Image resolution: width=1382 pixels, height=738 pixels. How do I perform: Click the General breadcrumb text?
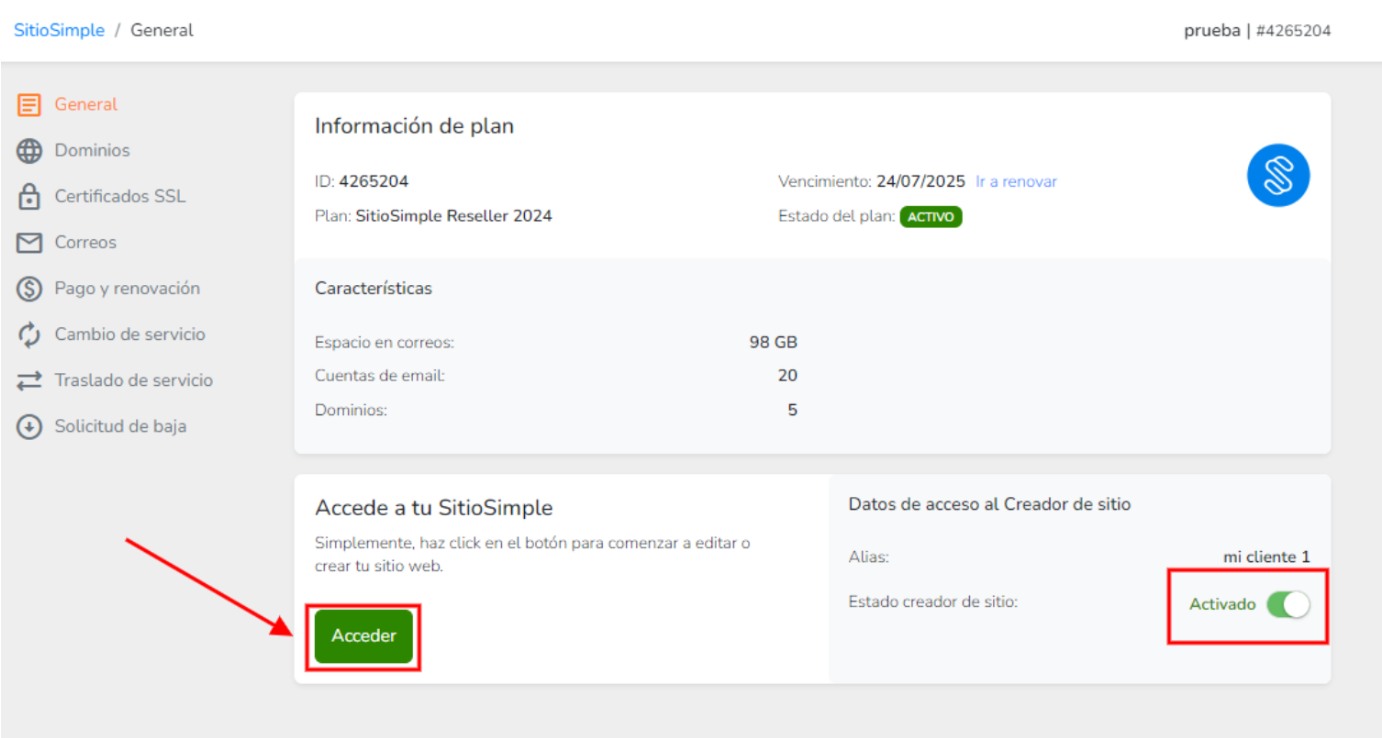tap(162, 30)
